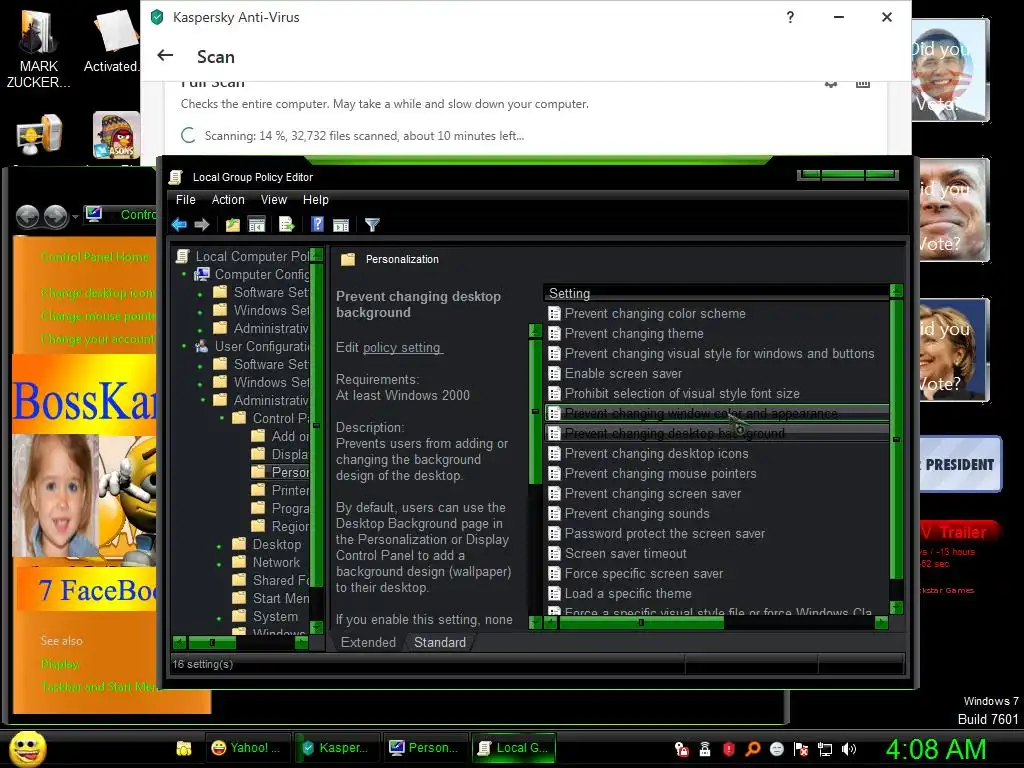Select 'Prevent changing visual style for windows and buttons'
The width and height of the screenshot is (1024, 768).
(719, 353)
